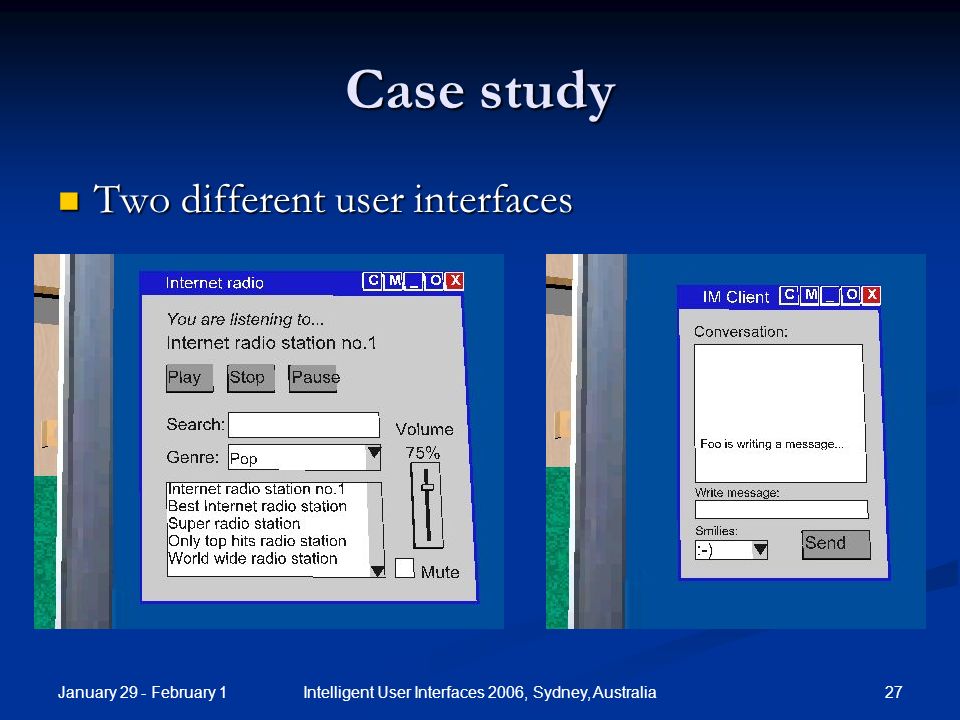Click the C icon in IM Client title bar
The width and height of the screenshot is (960, 720).
pos(789,295)
